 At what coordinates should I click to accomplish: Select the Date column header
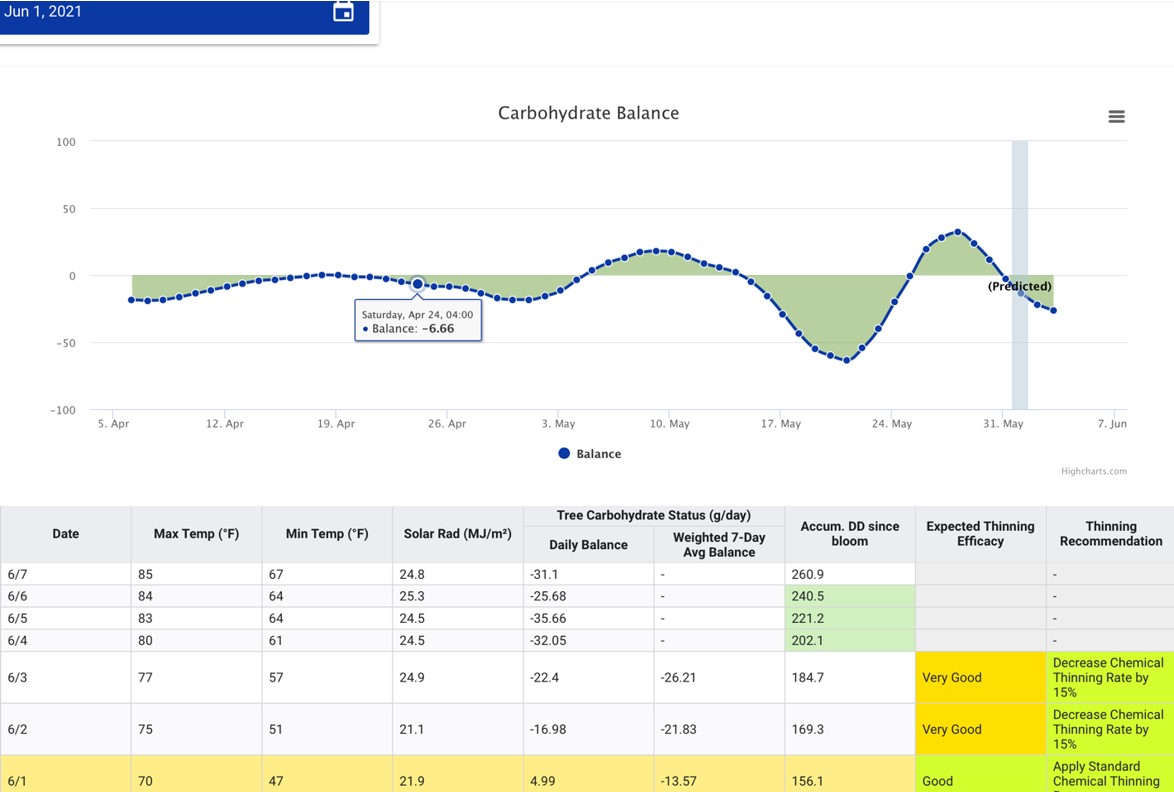pyautogui.click(x=66, y=534)
